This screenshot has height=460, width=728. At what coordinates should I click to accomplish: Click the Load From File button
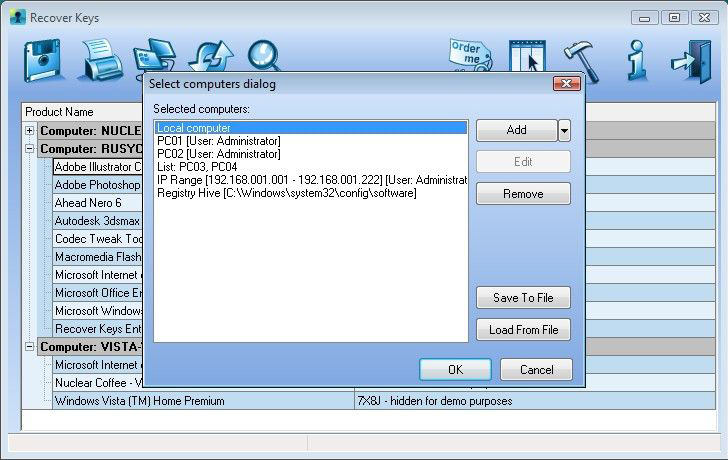[x=523, y=330]
